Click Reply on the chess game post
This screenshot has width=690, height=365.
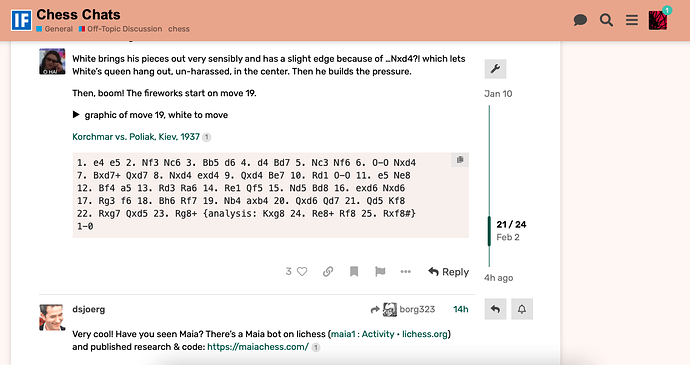point(448,272)
